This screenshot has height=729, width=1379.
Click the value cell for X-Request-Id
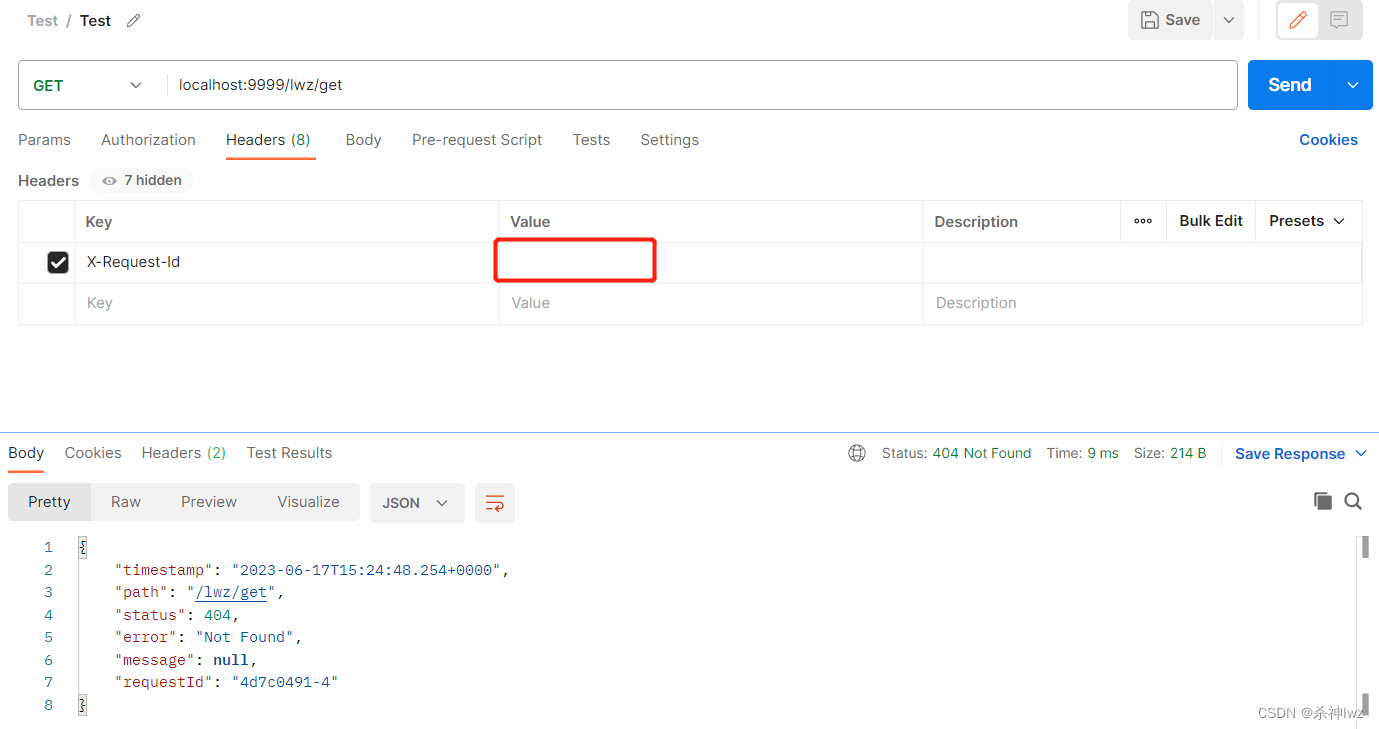pyautogui.click(x=711, y=262)
